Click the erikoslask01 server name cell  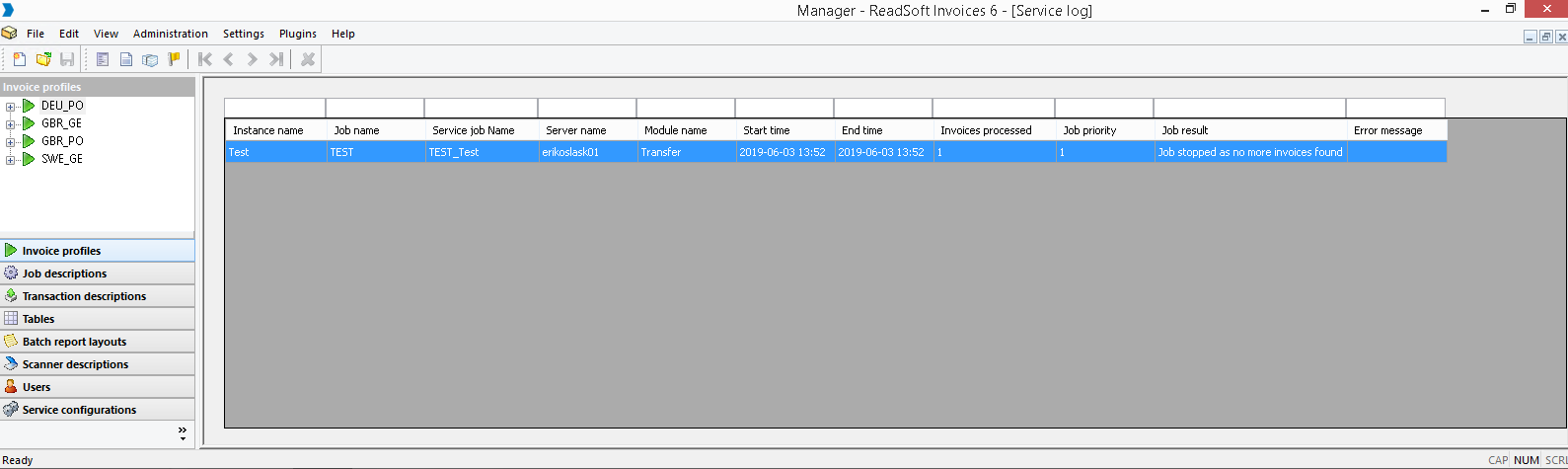click(587, 152)
